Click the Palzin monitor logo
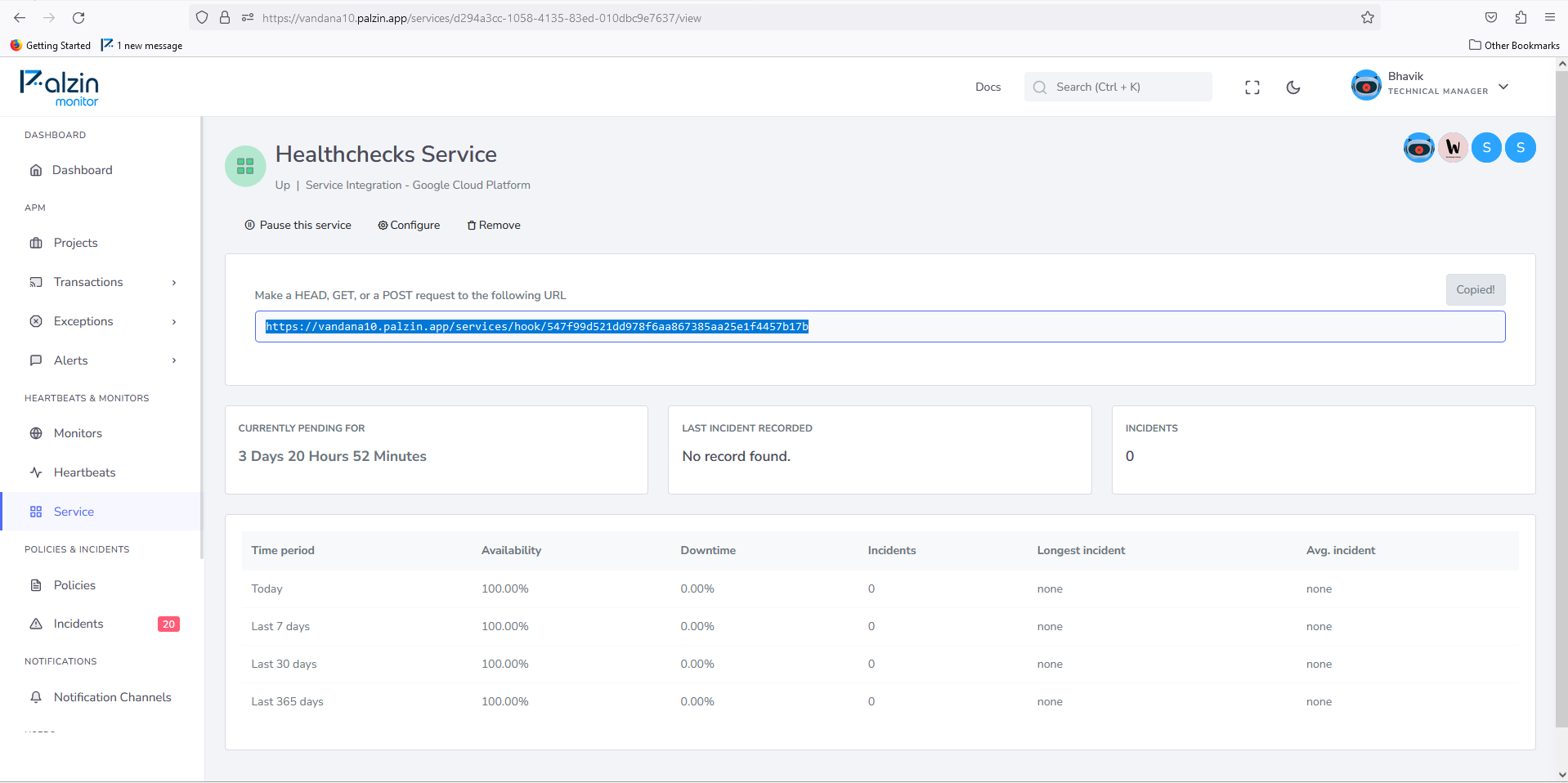1568x783 pixels. [x=59, y=87]
